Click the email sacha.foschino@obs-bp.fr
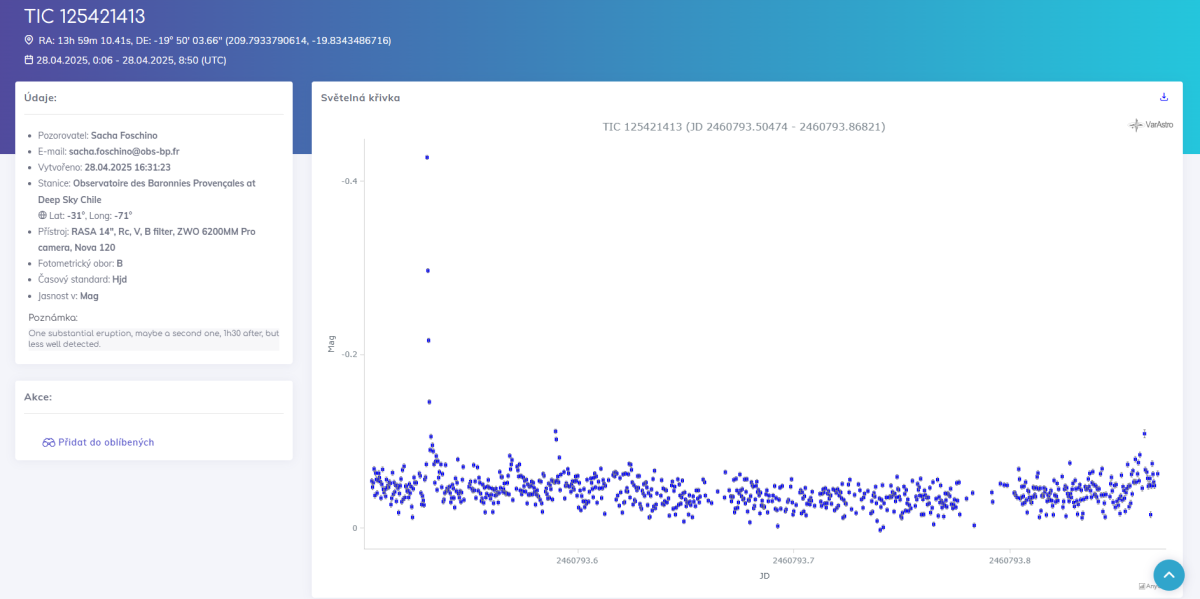Image resolution: width=1200 pixels, height=599 pixels. (124, 151)
